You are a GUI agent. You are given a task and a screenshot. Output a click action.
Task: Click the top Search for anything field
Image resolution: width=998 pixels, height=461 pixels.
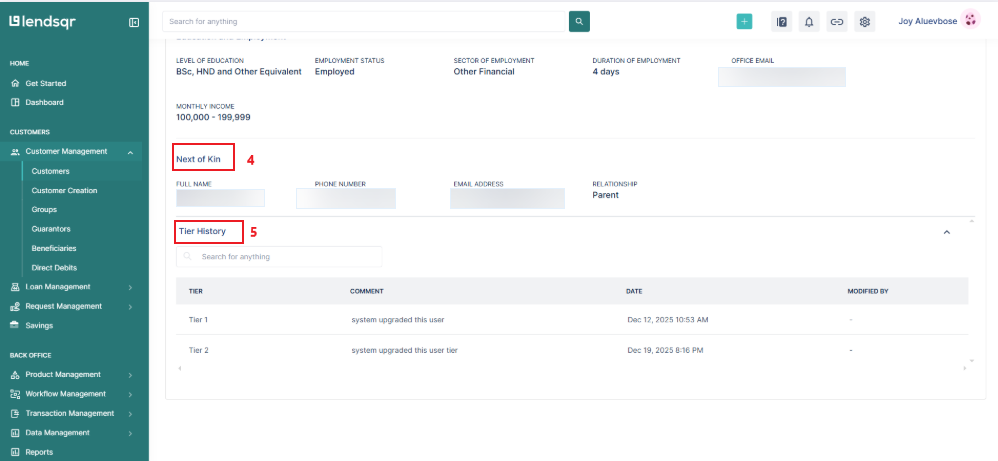click(x=364, y=21)
